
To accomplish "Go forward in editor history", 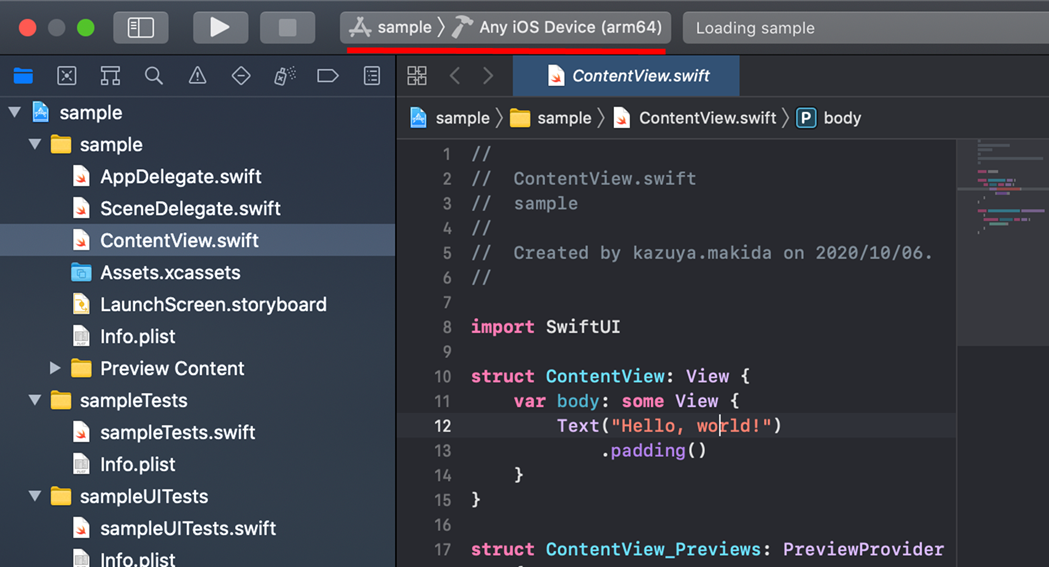I will [x=488, y=76].
